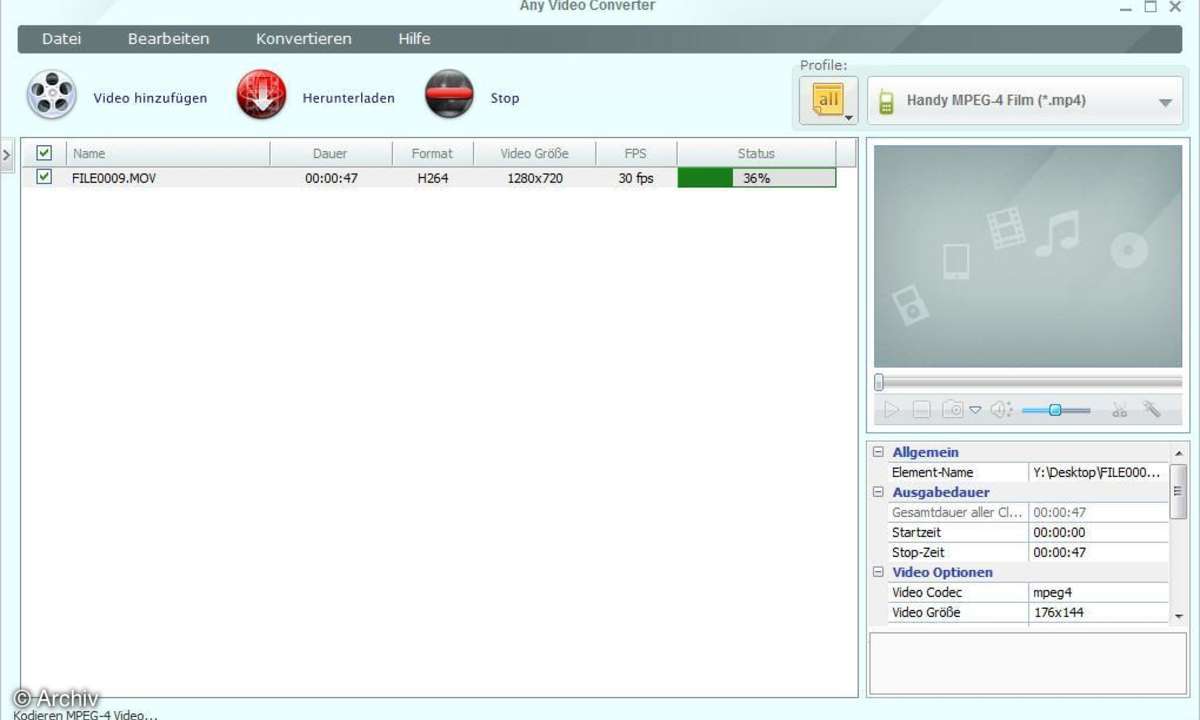Collapse the Ausgabedauer section
This screenshot has width=1200, height=720.
[879, 492]
